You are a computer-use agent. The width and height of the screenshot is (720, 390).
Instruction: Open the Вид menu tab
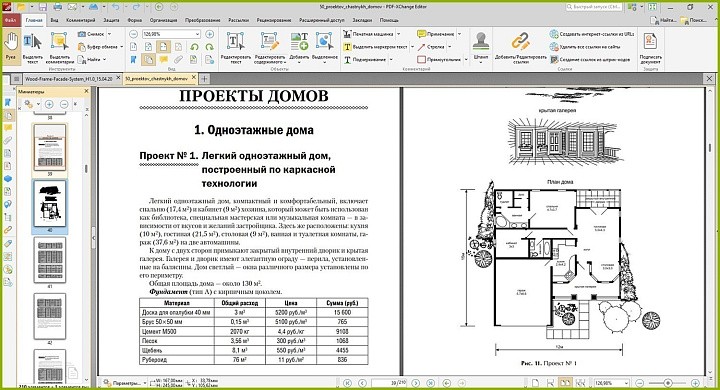point(54,20)
